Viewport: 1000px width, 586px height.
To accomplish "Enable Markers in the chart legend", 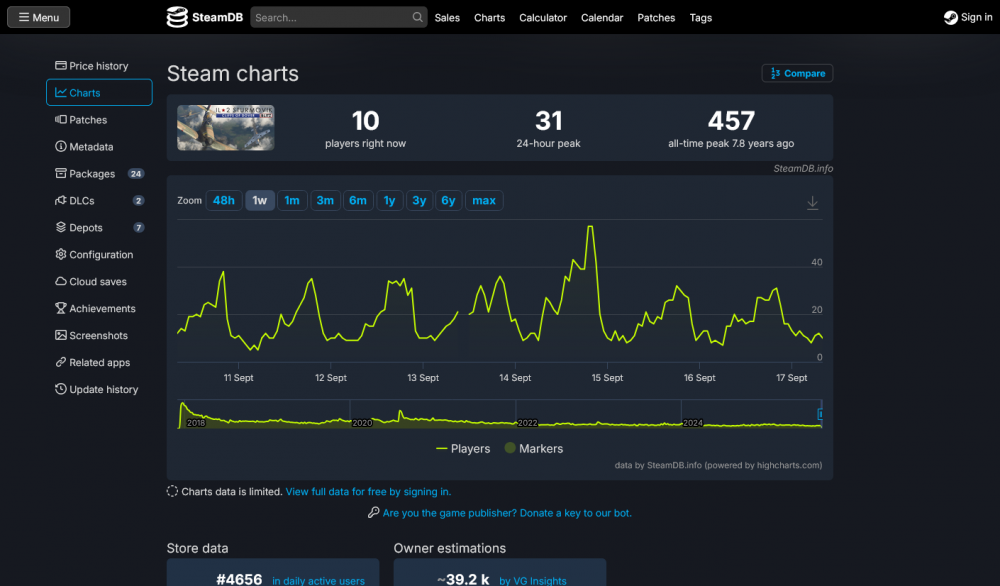I will click(x=533, y=448).
